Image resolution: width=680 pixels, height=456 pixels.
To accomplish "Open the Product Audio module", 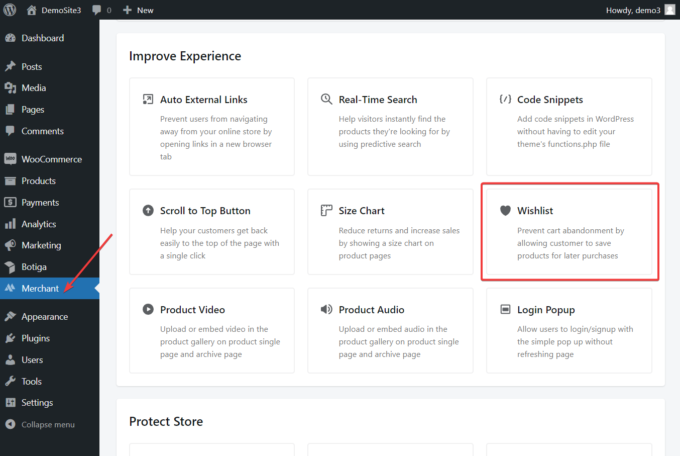I will coord(390,331).
